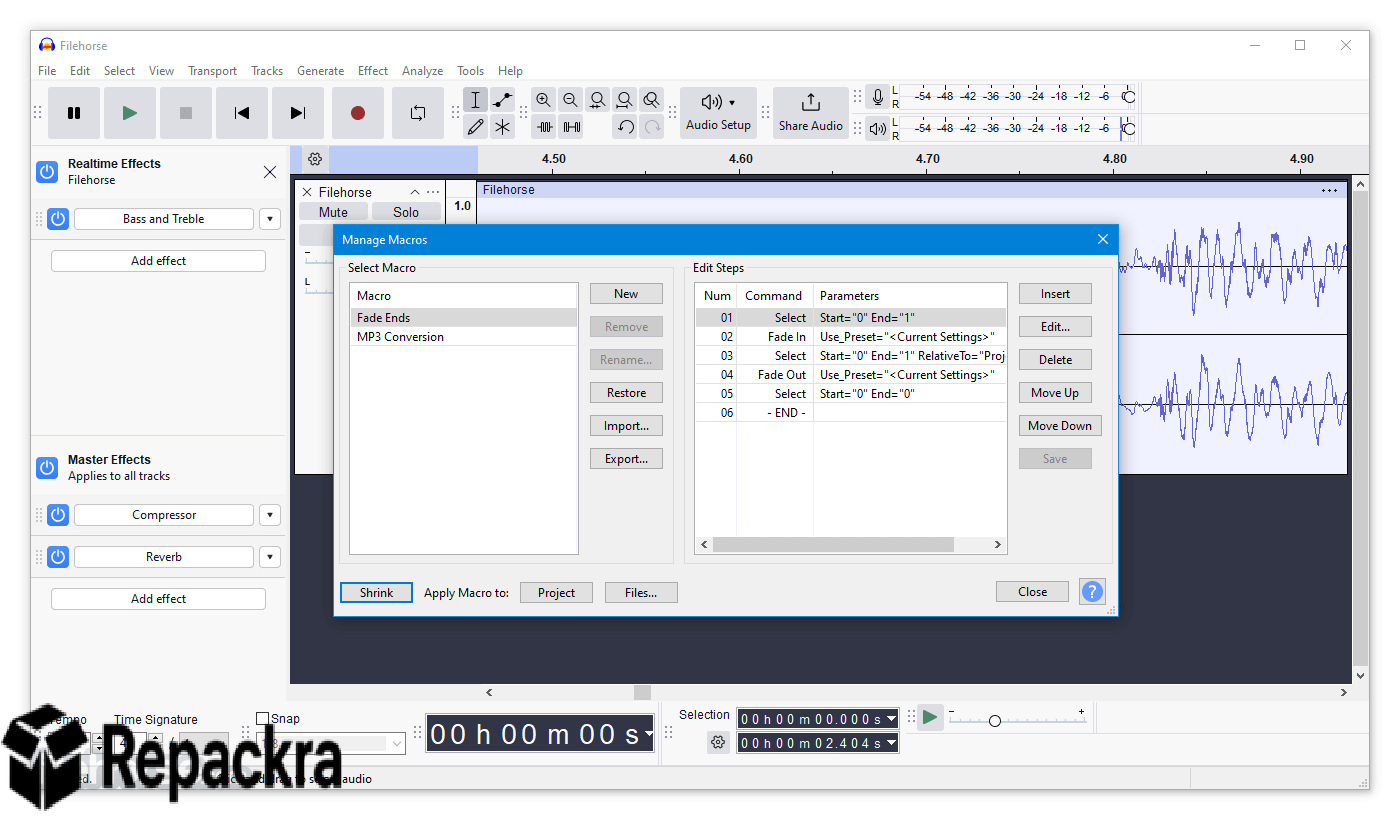Open timeline options gear icon

pyautogui.click(x=315, y=159)
